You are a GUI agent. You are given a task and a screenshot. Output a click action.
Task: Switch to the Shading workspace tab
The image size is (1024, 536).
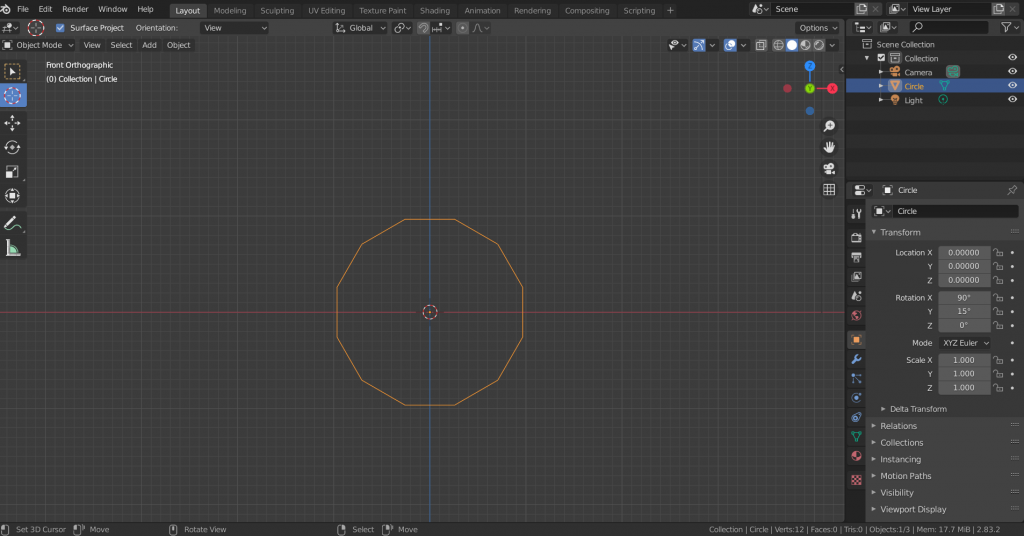pos(435,10)
